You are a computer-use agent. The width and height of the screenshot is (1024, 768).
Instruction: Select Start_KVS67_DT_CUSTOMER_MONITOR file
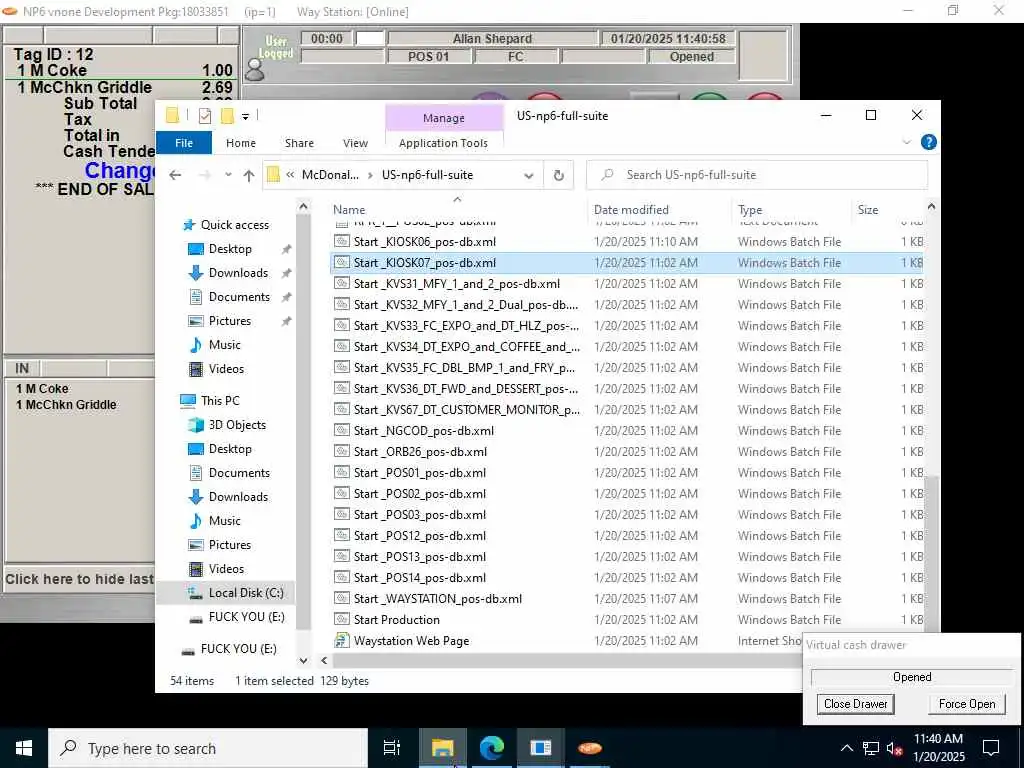466,409
